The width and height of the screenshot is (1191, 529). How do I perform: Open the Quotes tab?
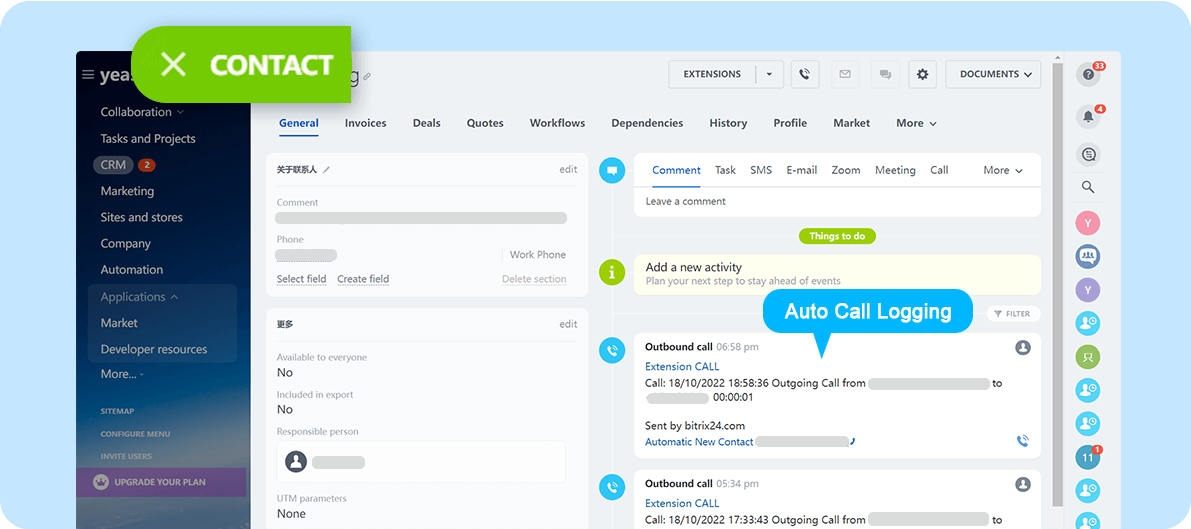click(485, 123)
